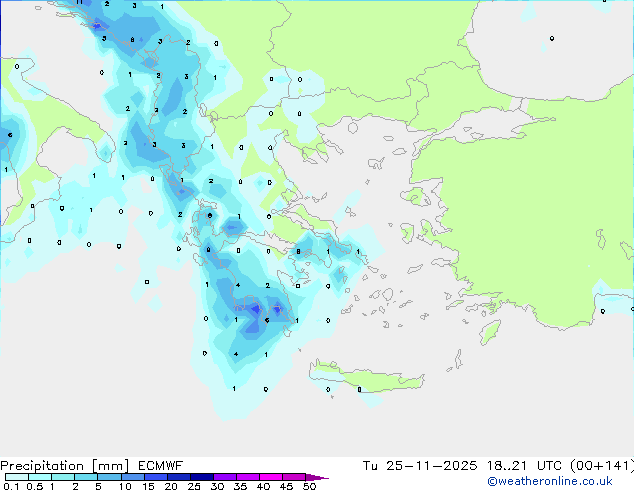Click the 0.5–1 mm legend swatch
The image size is (634, 490).
[x=40, y=477]
